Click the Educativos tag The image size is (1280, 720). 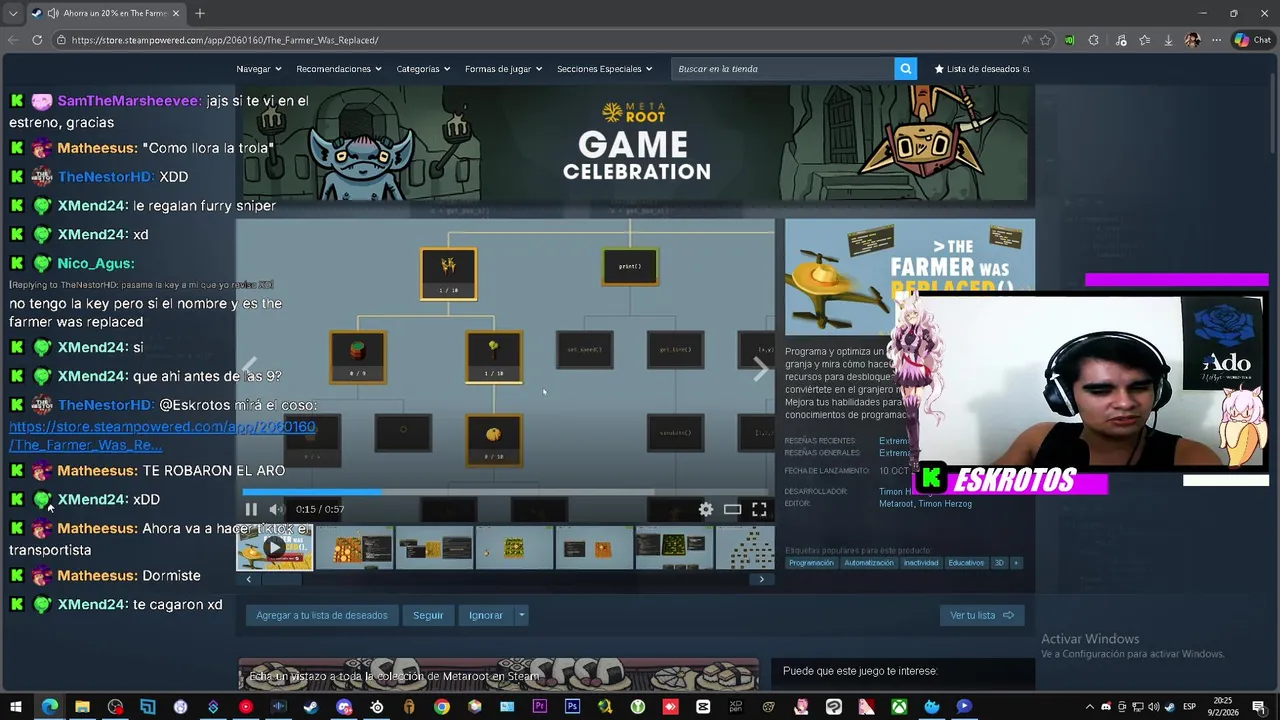[x=966, y=563]
